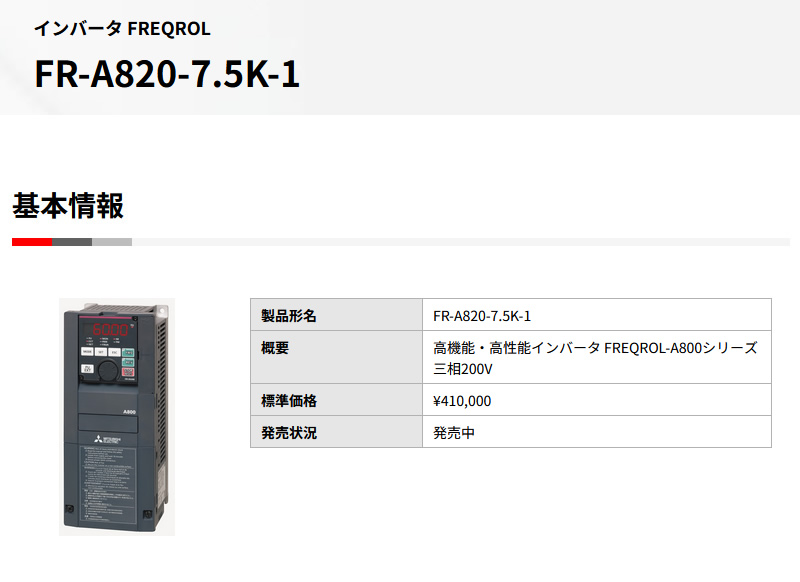
Task: Click the 基本情報 section heading
Action: click(68, 206)
